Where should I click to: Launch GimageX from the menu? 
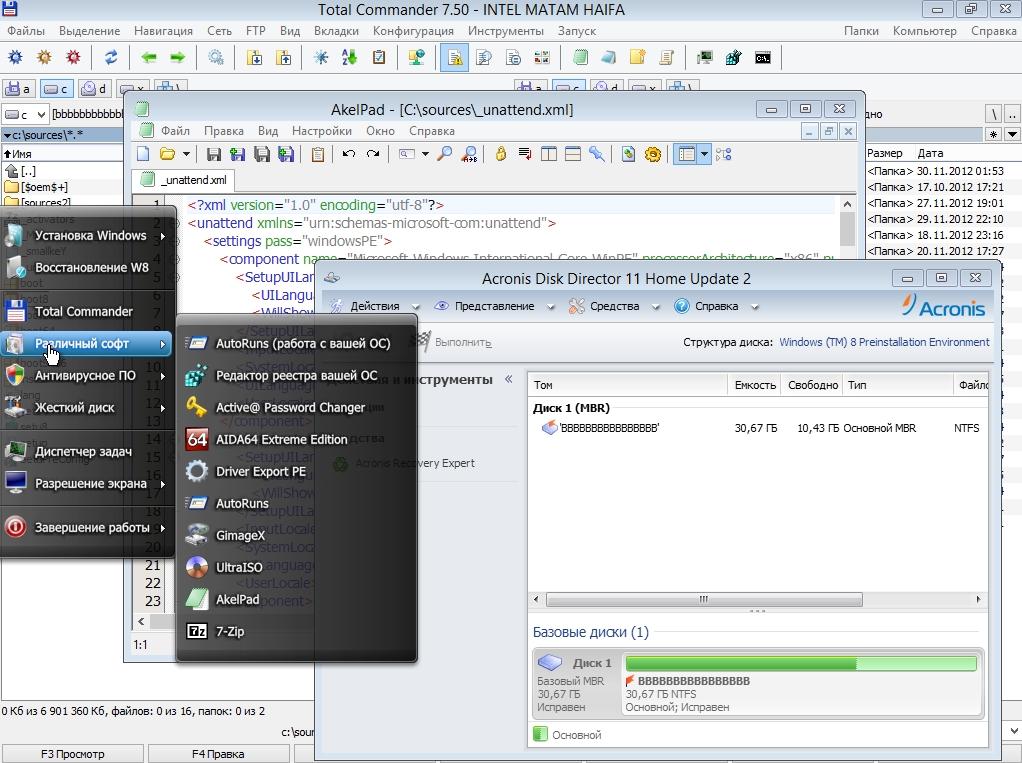240,535
